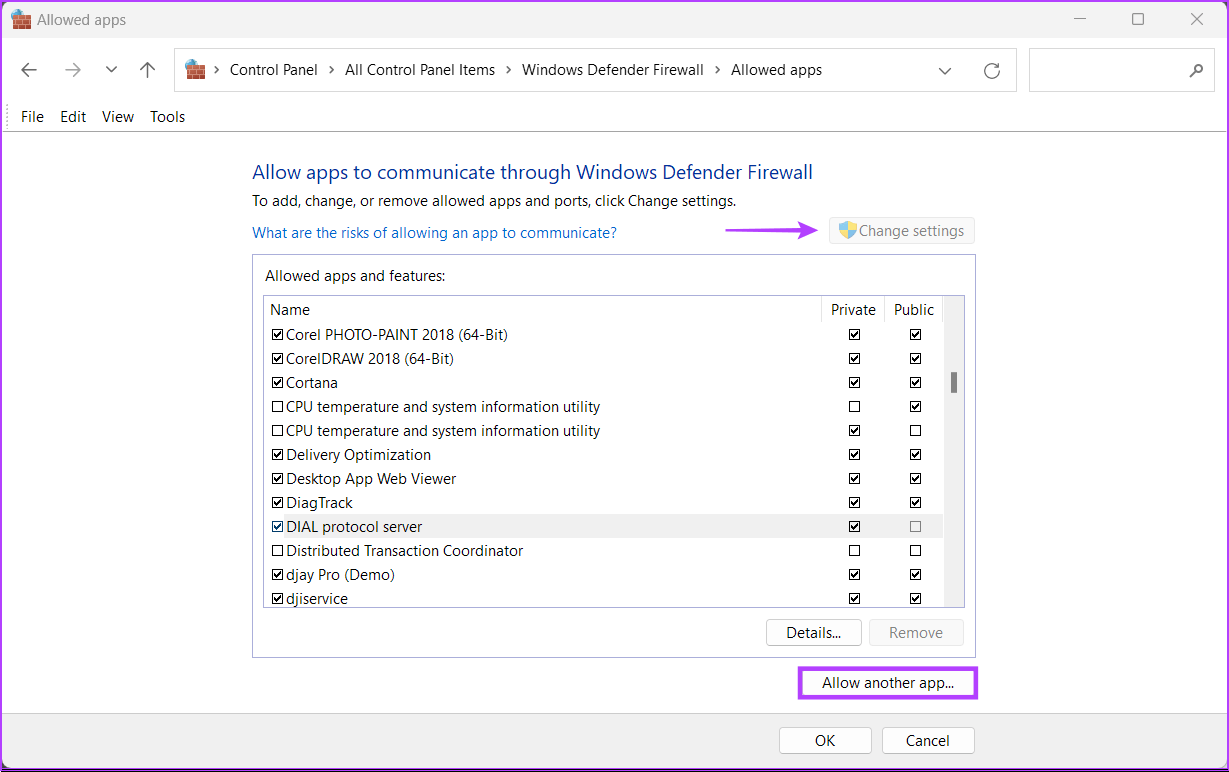Select Control Panel in the breadcrumb

(x=274, y=70)
